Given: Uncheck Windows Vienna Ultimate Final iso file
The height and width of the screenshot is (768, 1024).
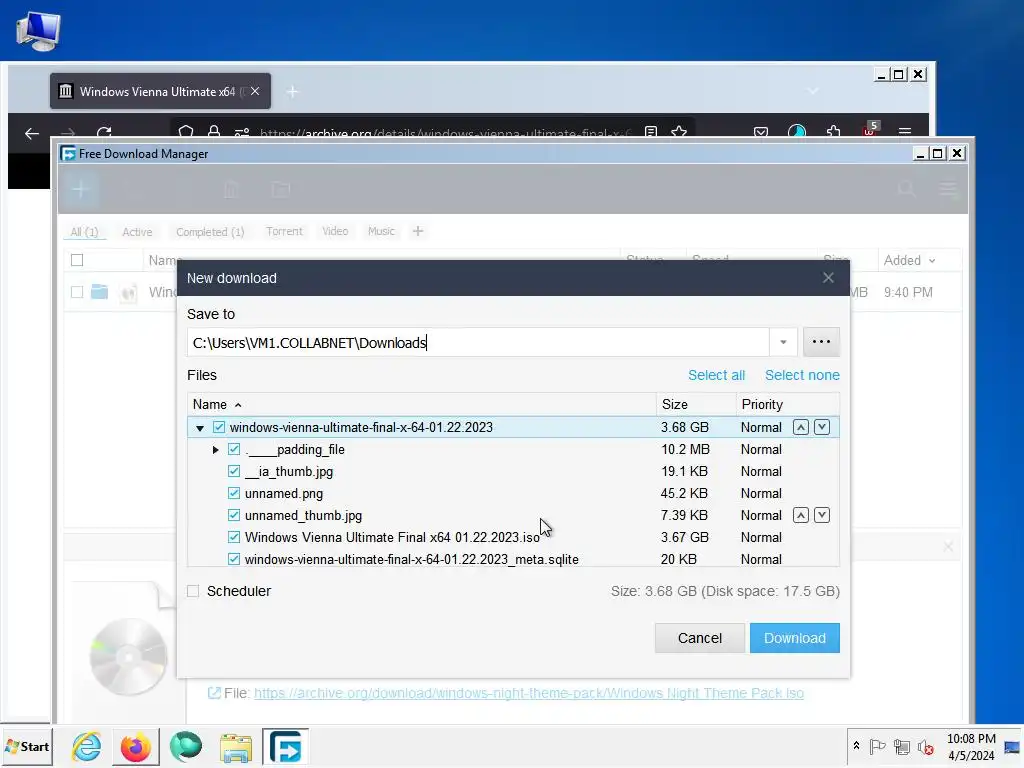Looking at the screenshot, I should tap(234, 537).
